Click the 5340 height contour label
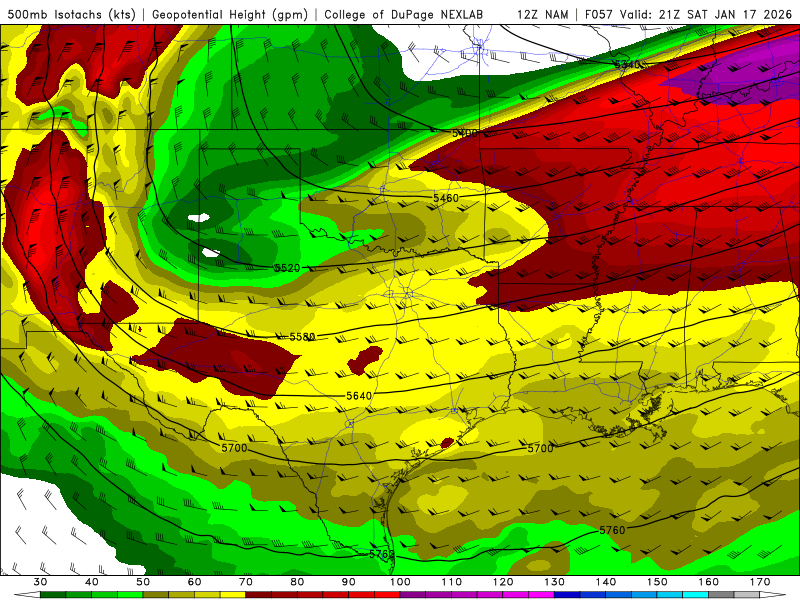Viewport: 800px width, 600px height. tap(627, 65)
